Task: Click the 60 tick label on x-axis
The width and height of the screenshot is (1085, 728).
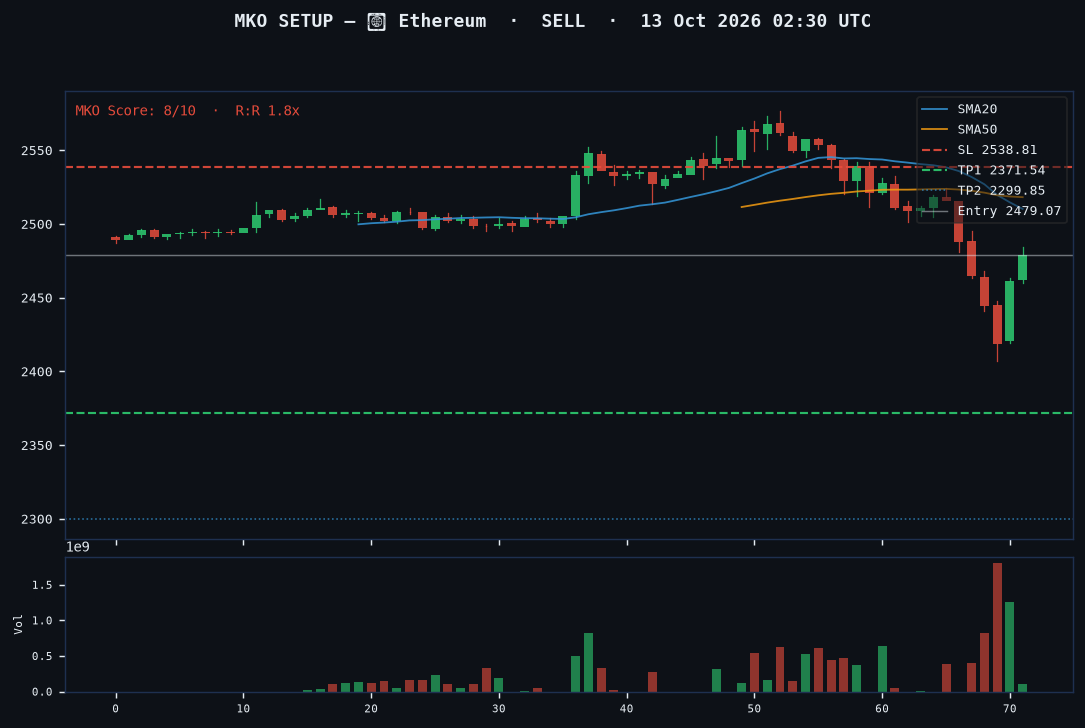Action: point(882,709)
